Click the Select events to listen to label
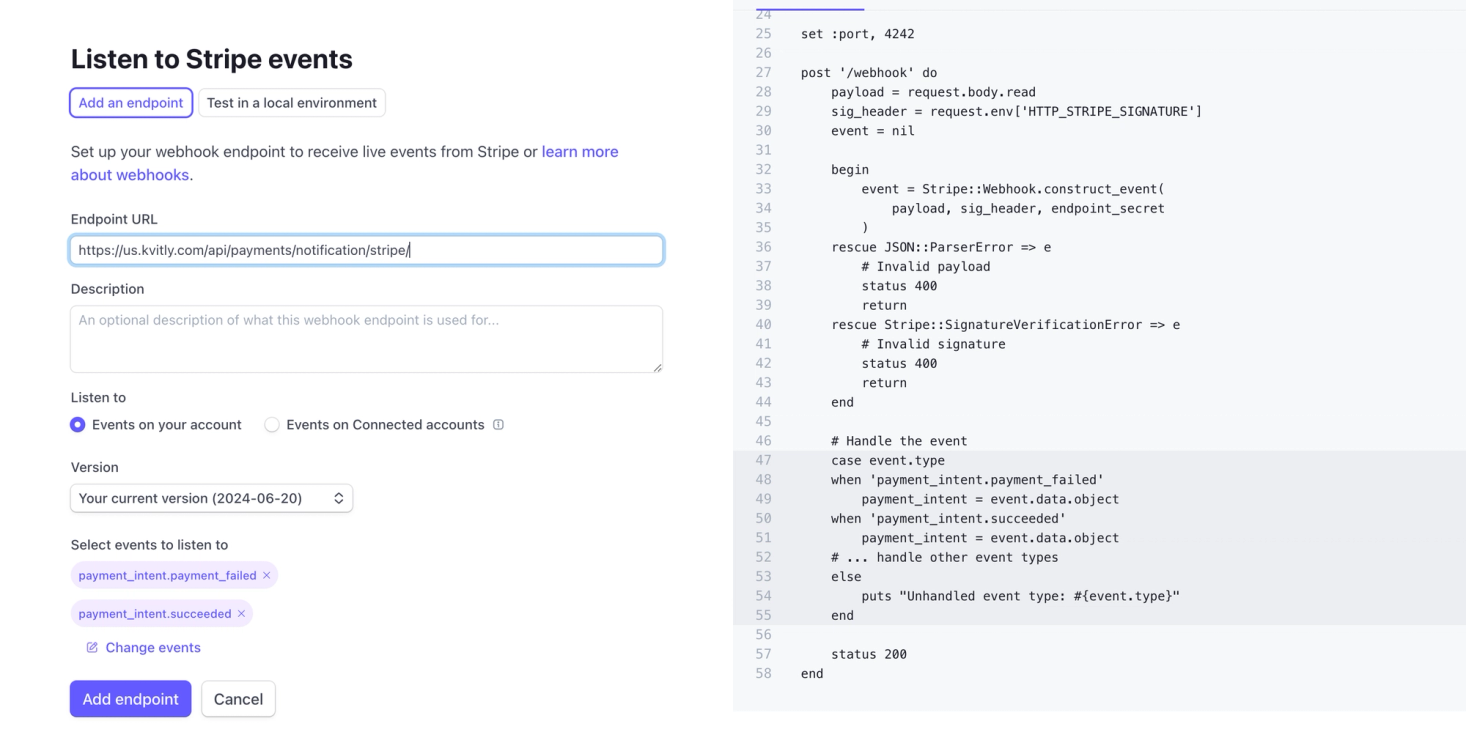 click(x=149, y=545)
